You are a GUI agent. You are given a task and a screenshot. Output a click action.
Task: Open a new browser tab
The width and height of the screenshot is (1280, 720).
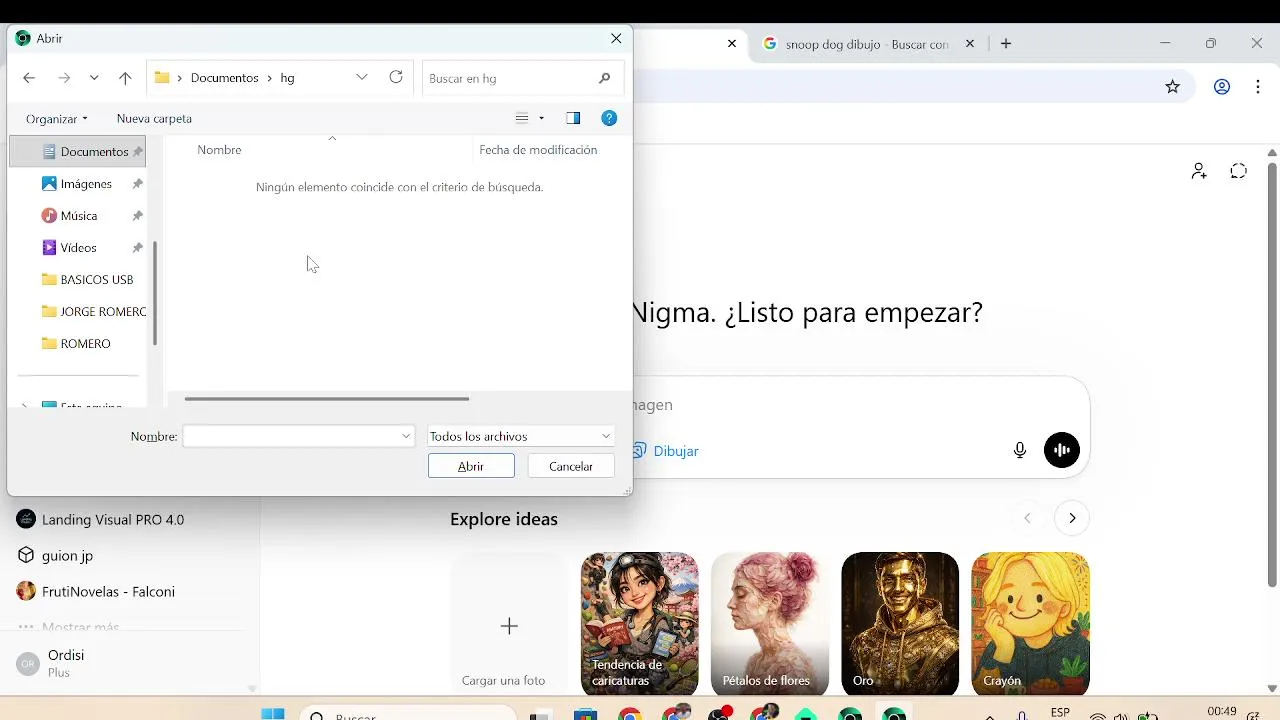coord(1006,44)
